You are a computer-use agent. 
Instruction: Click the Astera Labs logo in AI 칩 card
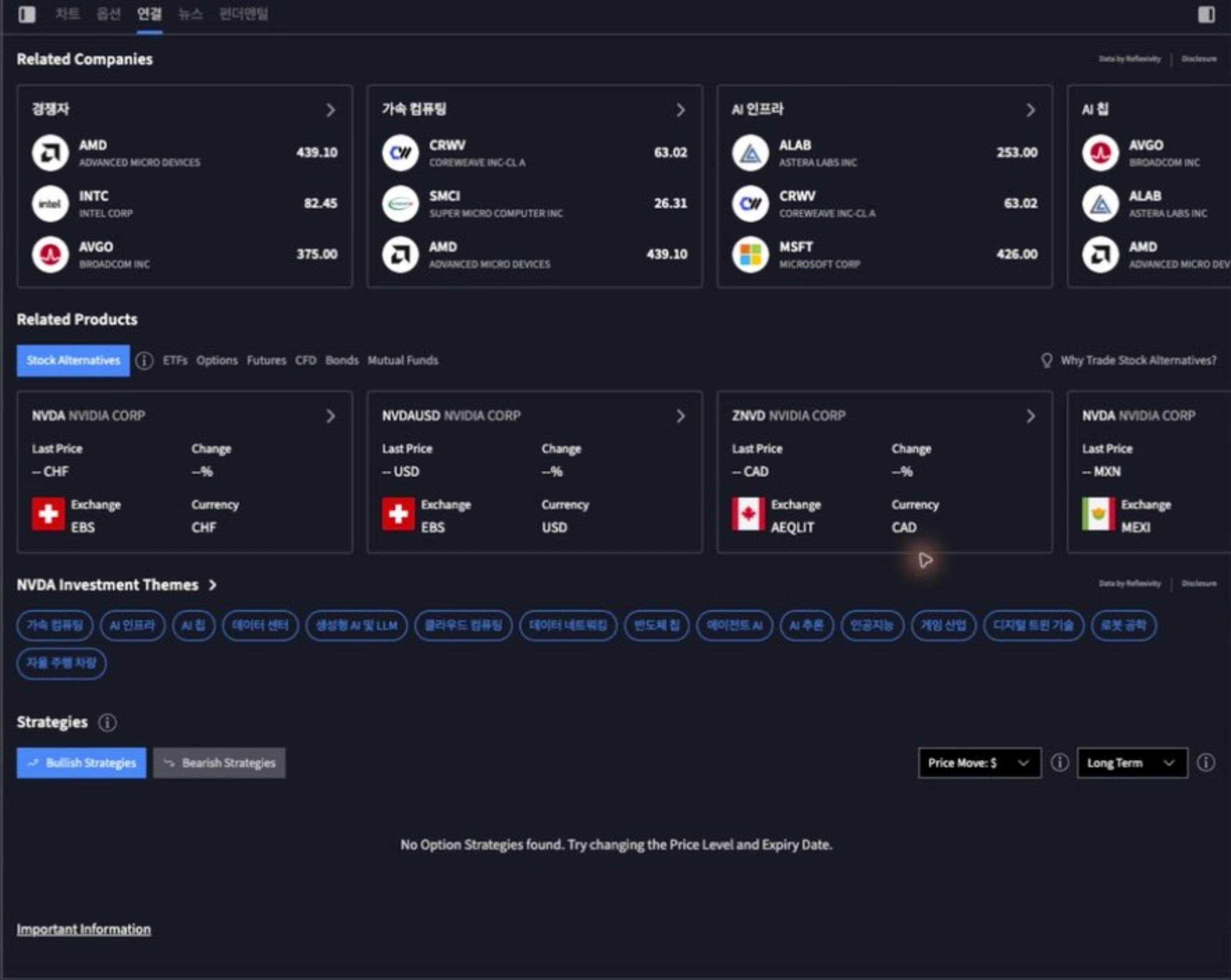(1100, 204)
